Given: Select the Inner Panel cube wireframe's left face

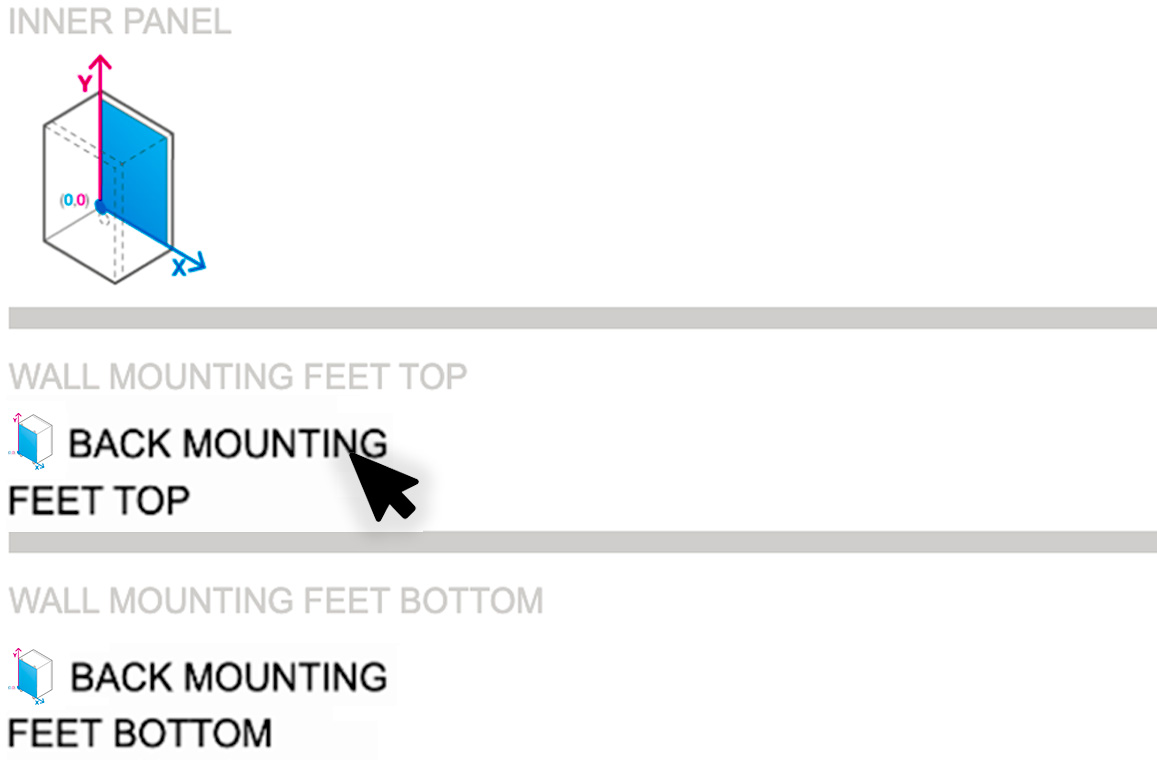Looking at the screenshot, I should click(70, 190).
